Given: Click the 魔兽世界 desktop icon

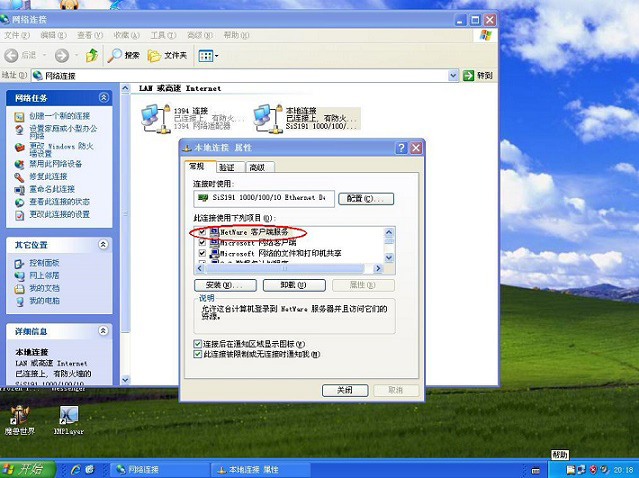Looking at the screenshot, I should pyautogui.click(x=19, y=421).
